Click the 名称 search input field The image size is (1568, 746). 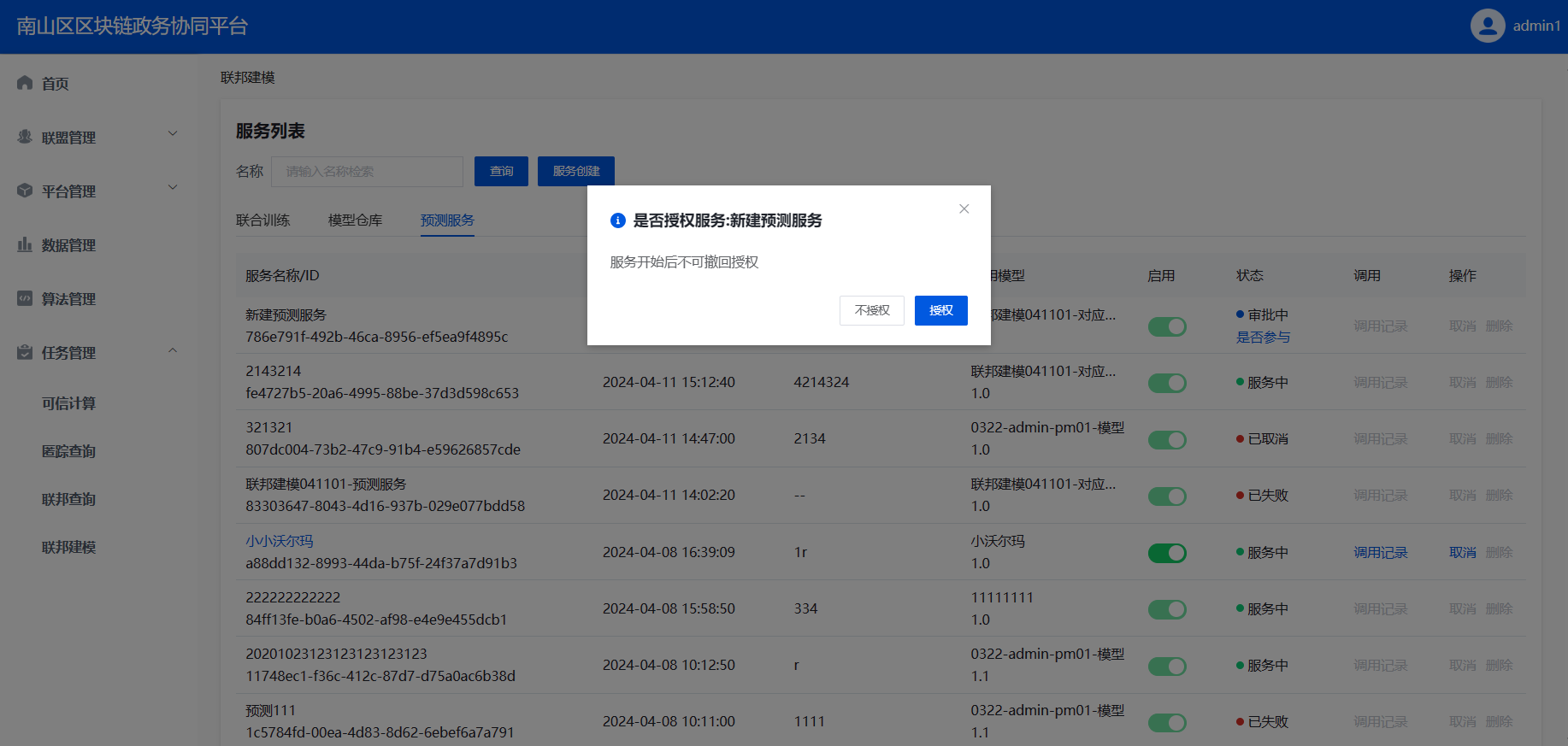pyautogui.click(x=367, y=171)
